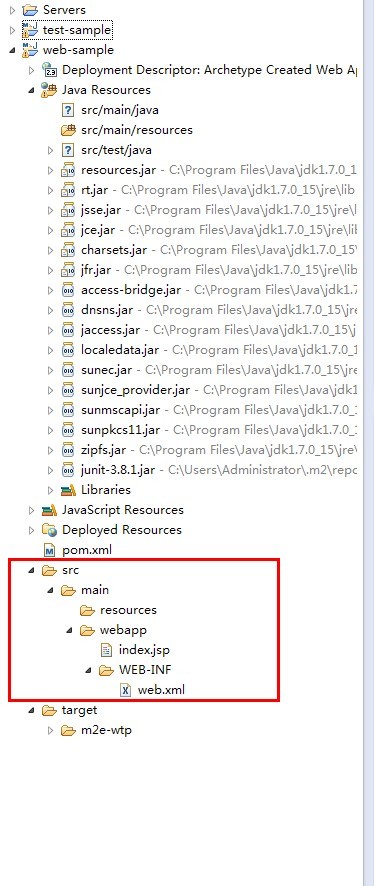
Task: Click the web.xml file icon
Action: coord(125,690)
